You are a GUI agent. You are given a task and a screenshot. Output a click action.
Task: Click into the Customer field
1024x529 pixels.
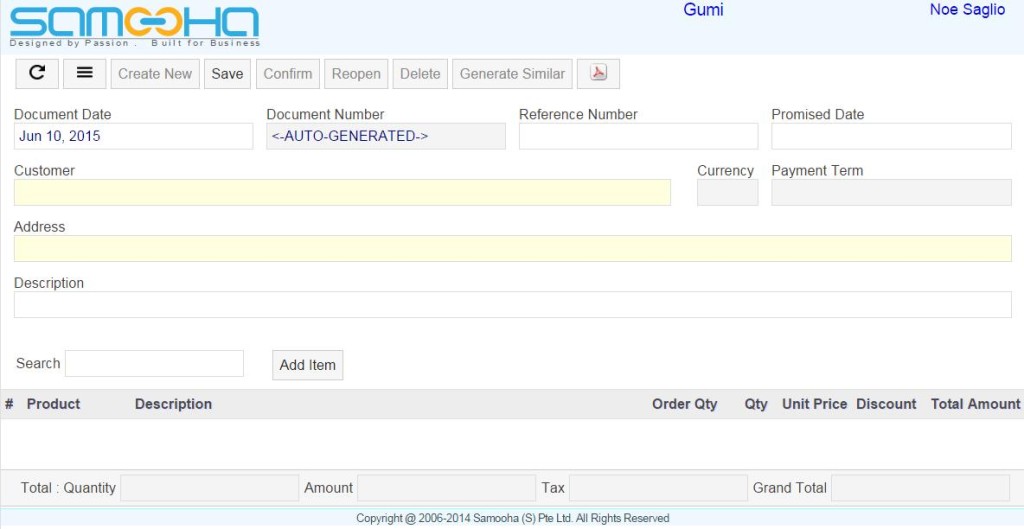(342, 193)
